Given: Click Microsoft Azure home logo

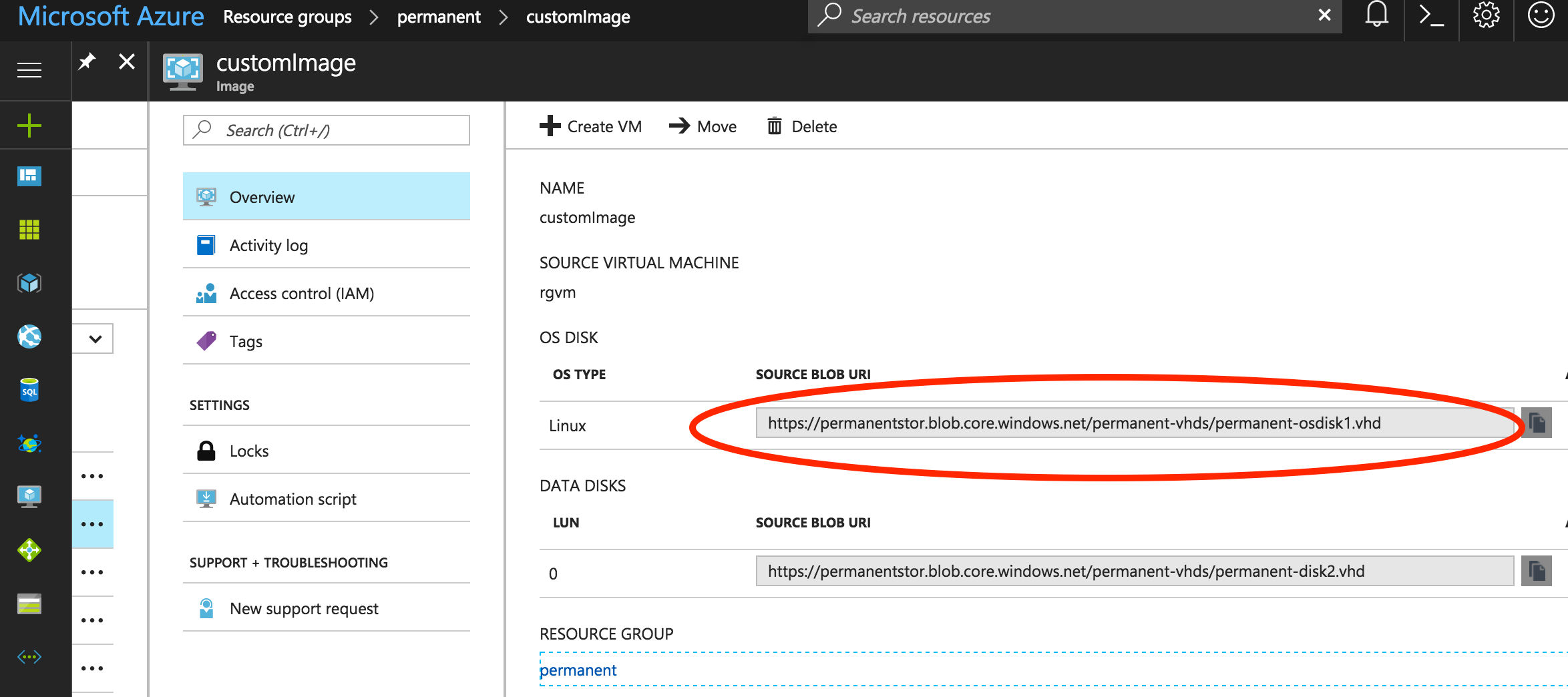Looking at the screenshot, I should tap(111, 16).
